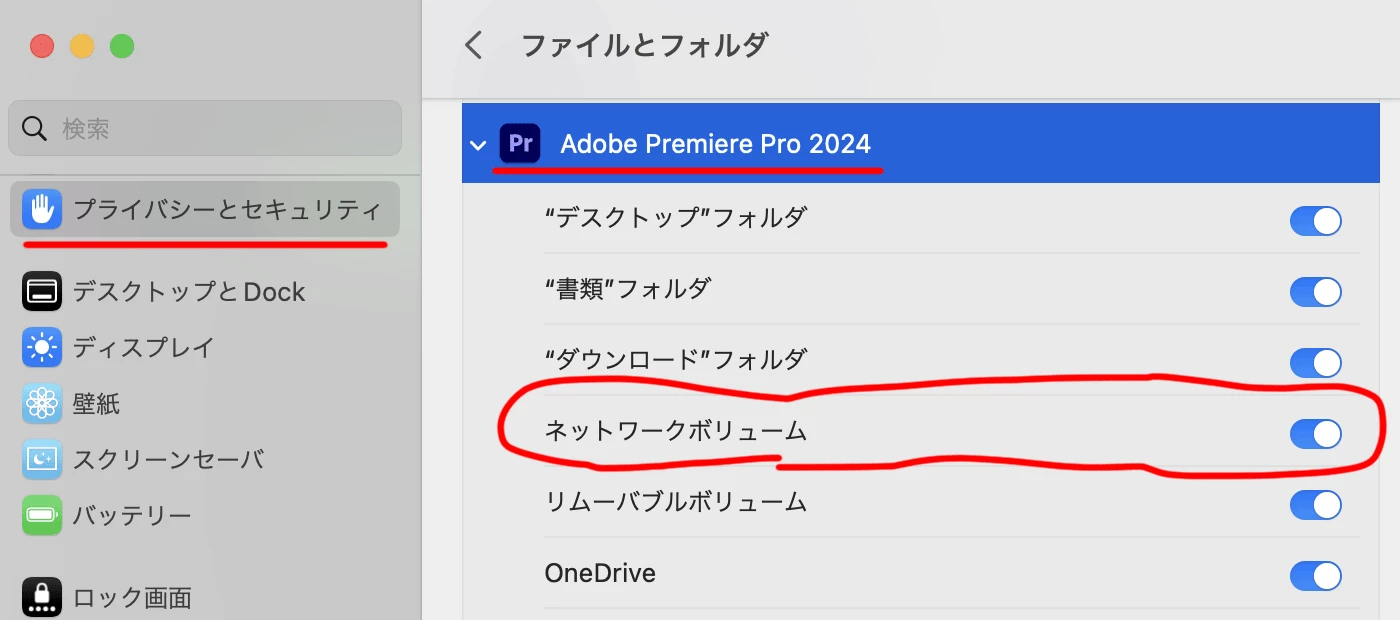The image size is (1400, 620).
Task: Collapse the Adobe Premiere Pro 2024 row
Action: click(x=479, y=145)
